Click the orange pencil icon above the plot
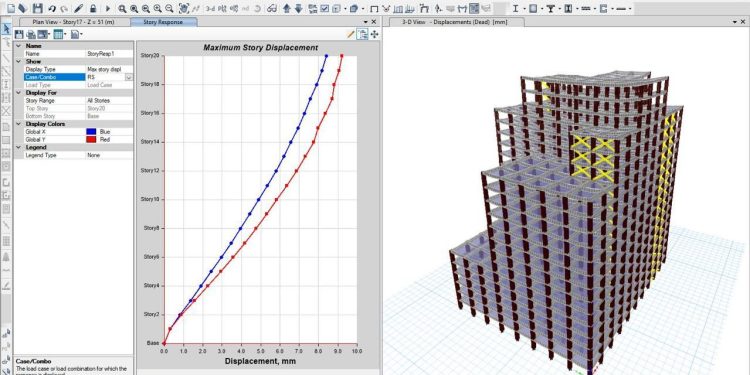This screenshot has height=375, width=750. [x=351, y=34]
